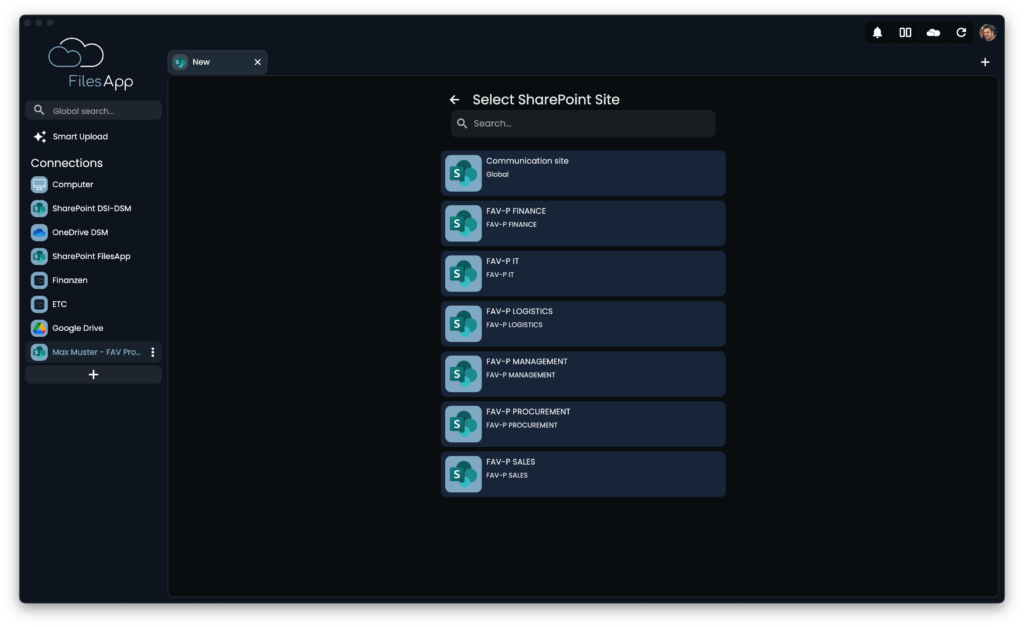Click the Computer monitor icon

(39, 185)
